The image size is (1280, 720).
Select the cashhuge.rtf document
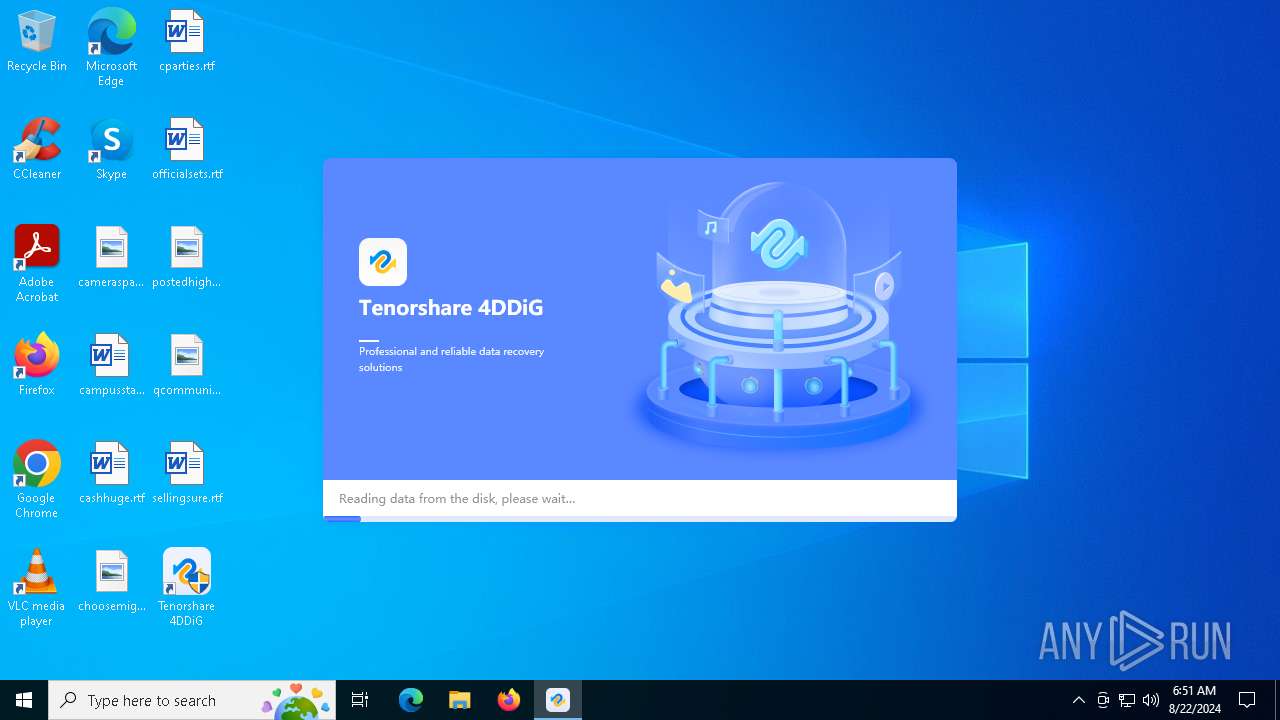coord(111,474)
